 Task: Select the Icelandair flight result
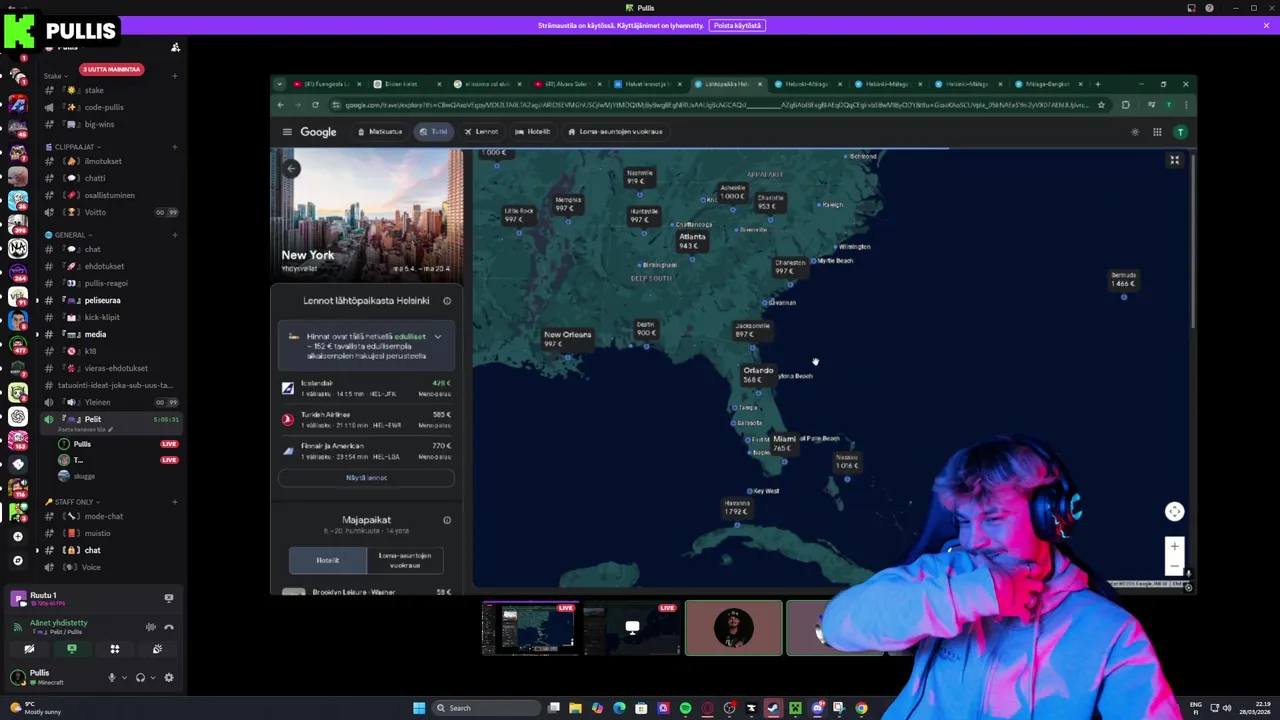[366, 389]
